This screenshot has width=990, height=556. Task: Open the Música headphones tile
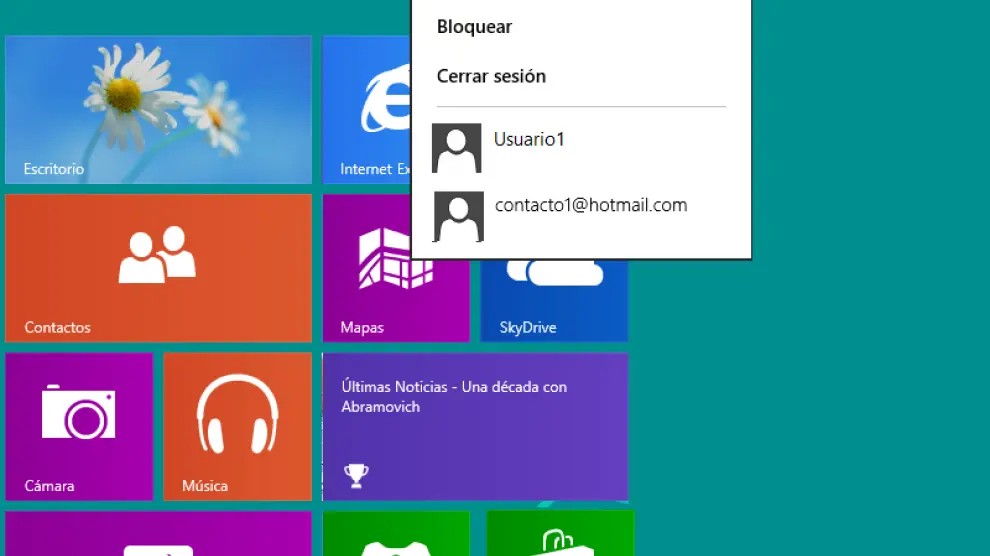(237, 426)
